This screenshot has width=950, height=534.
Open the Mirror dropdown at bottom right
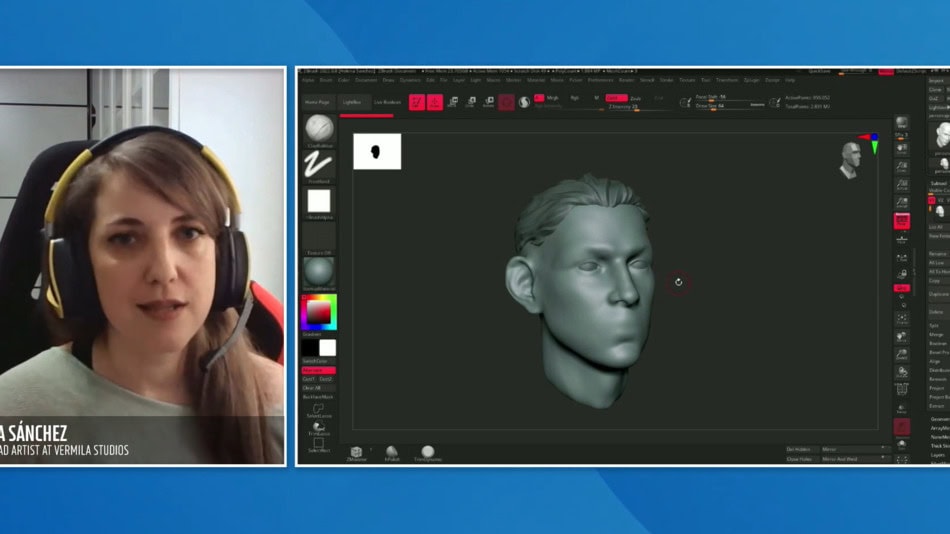(852, 449)
